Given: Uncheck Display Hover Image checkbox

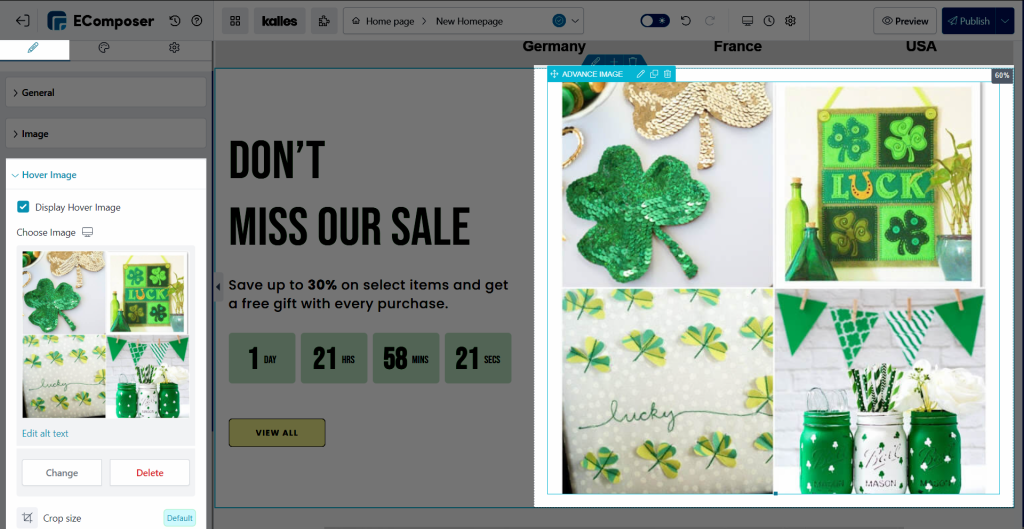Looking at the screenshot, I should pos(23,207).
